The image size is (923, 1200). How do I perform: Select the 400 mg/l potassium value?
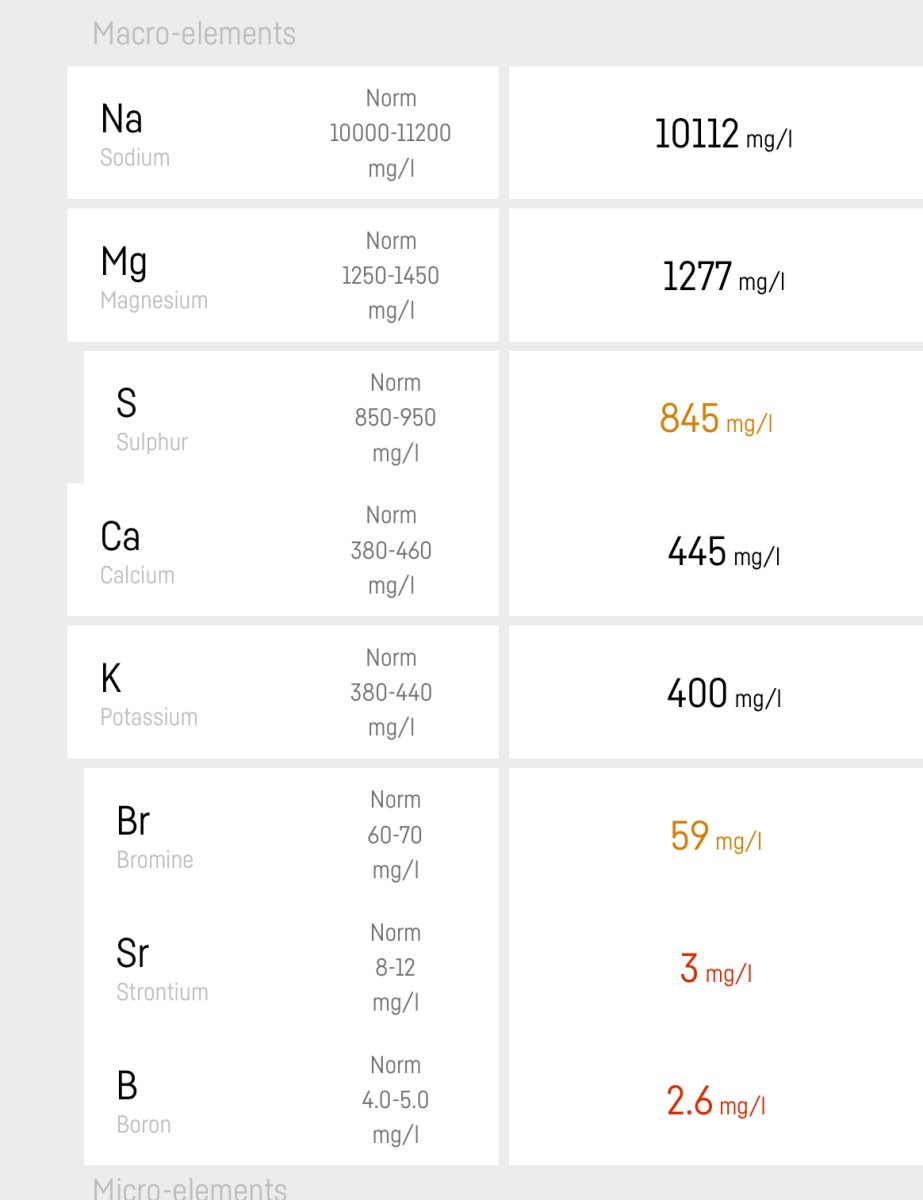724,694
